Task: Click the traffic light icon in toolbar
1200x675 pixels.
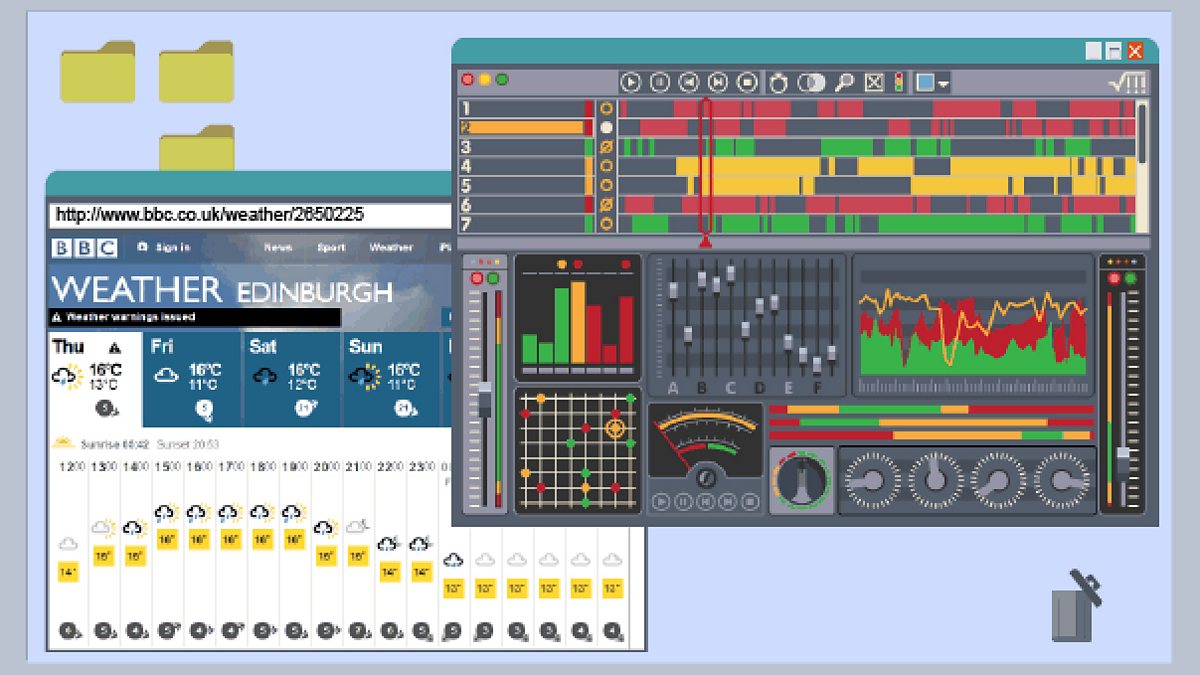Action: 898,83
